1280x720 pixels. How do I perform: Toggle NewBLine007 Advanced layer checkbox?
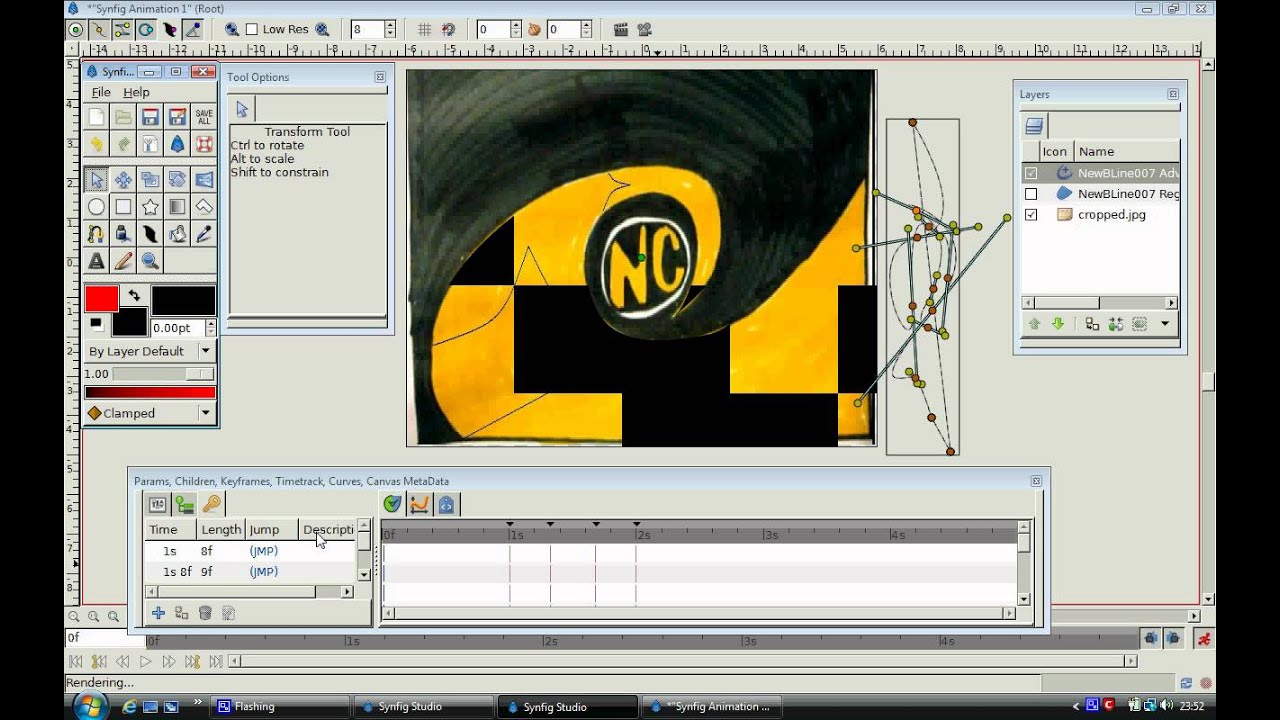tap(1031, 173)
